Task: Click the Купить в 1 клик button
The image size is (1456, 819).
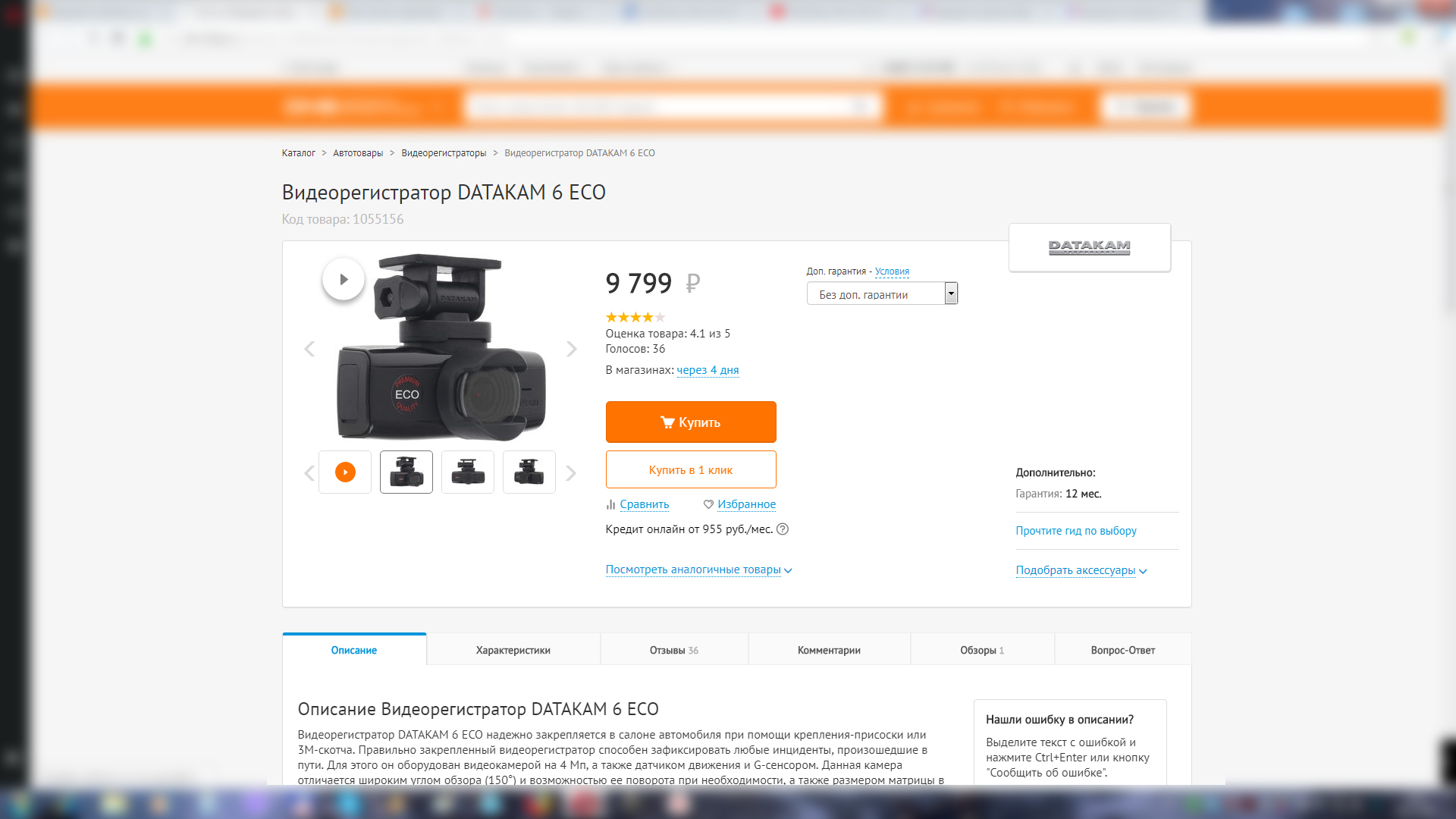Action: (690, 469)
